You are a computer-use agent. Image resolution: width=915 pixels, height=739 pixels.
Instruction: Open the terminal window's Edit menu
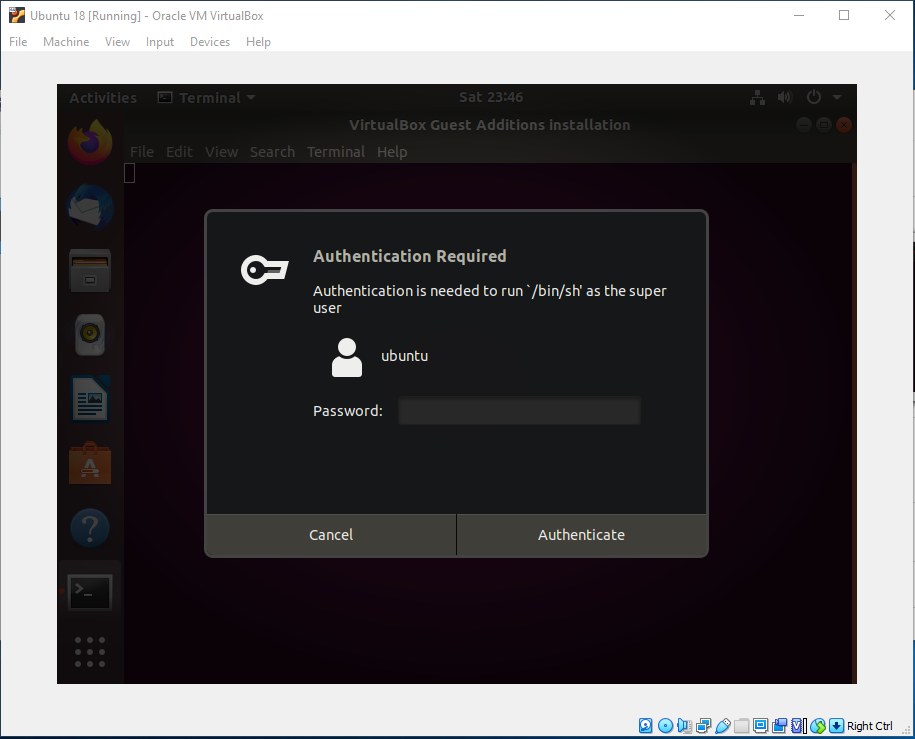point(179,152)
